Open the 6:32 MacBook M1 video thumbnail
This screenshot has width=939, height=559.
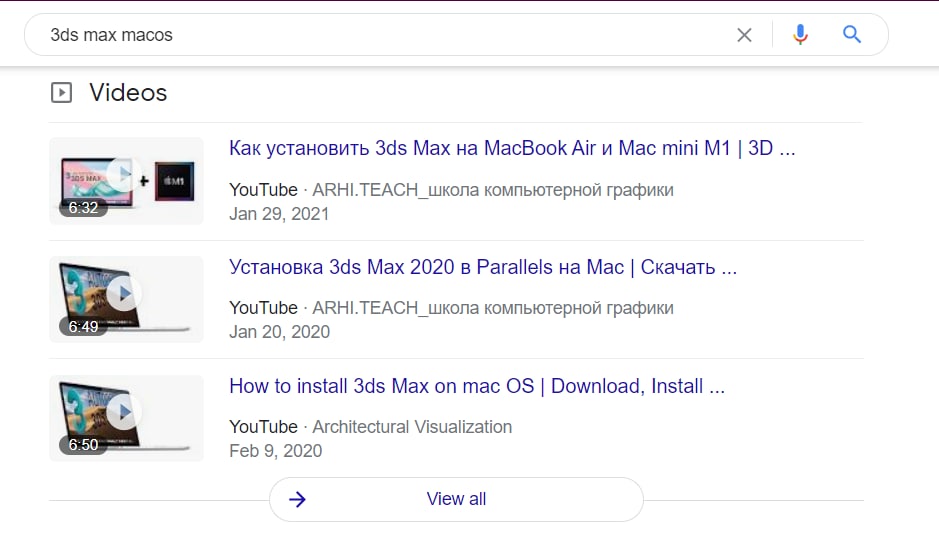[x=126, y=181]
